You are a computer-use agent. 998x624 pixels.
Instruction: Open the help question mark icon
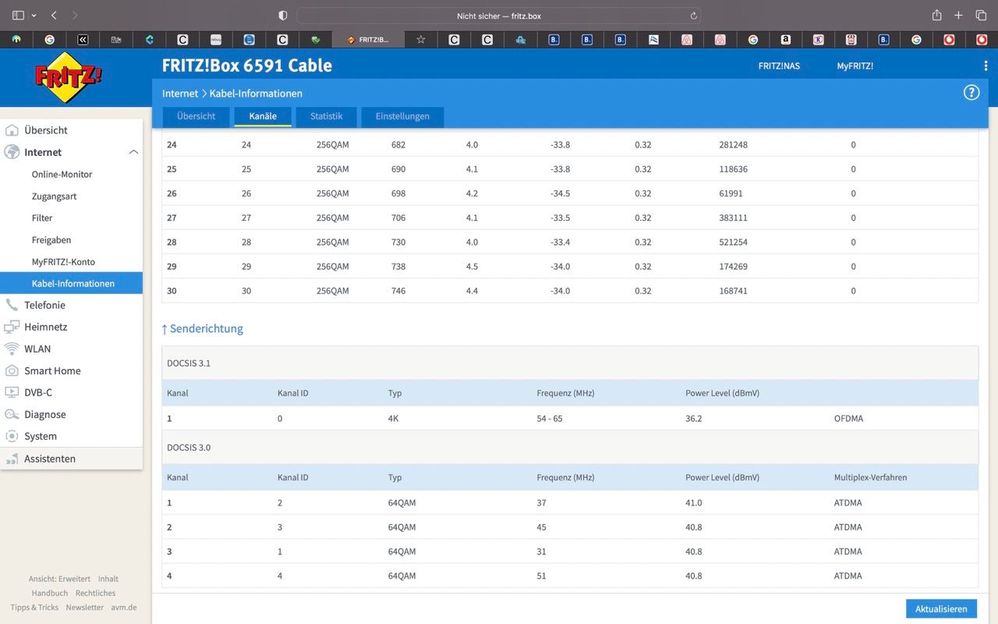coord(971,92)
